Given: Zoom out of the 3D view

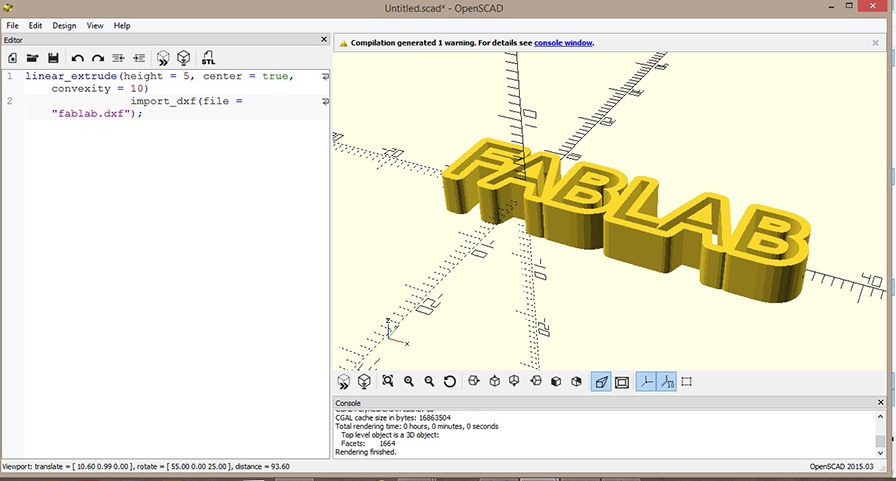Looking at the screenshot, I should (429, 381).
